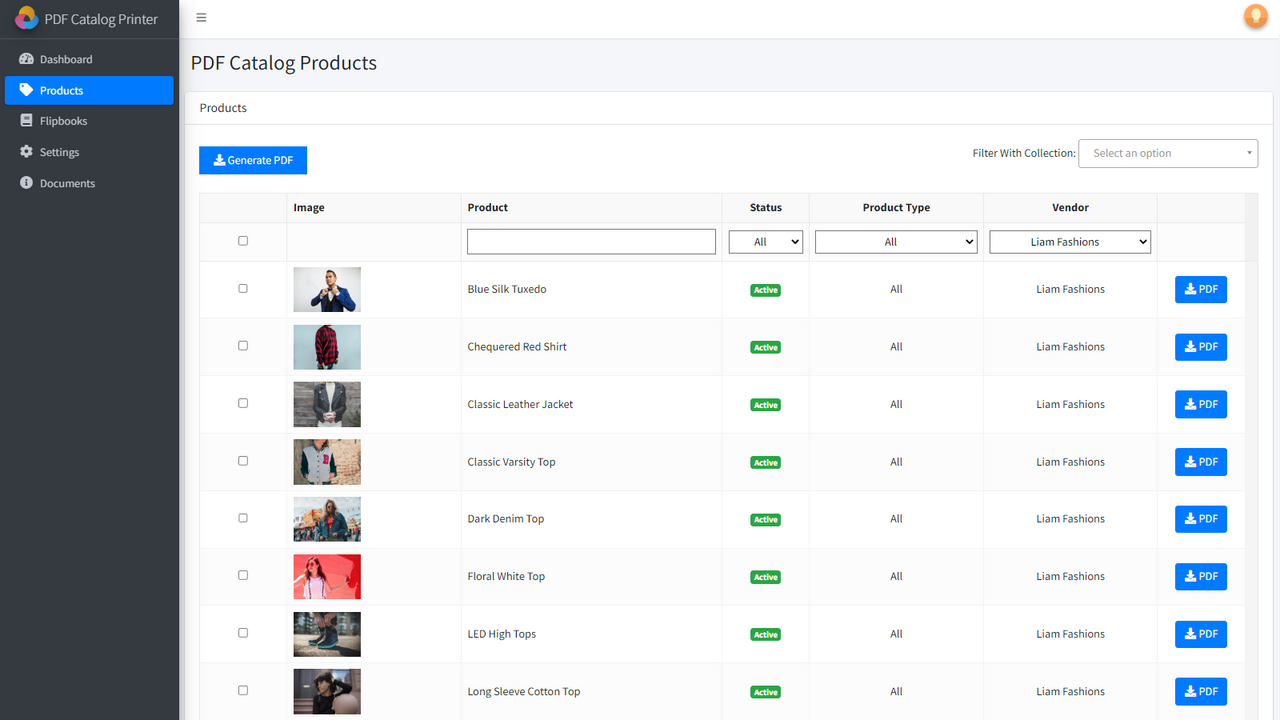Click the Active status badge for Floral White Top

pos(765,577)
